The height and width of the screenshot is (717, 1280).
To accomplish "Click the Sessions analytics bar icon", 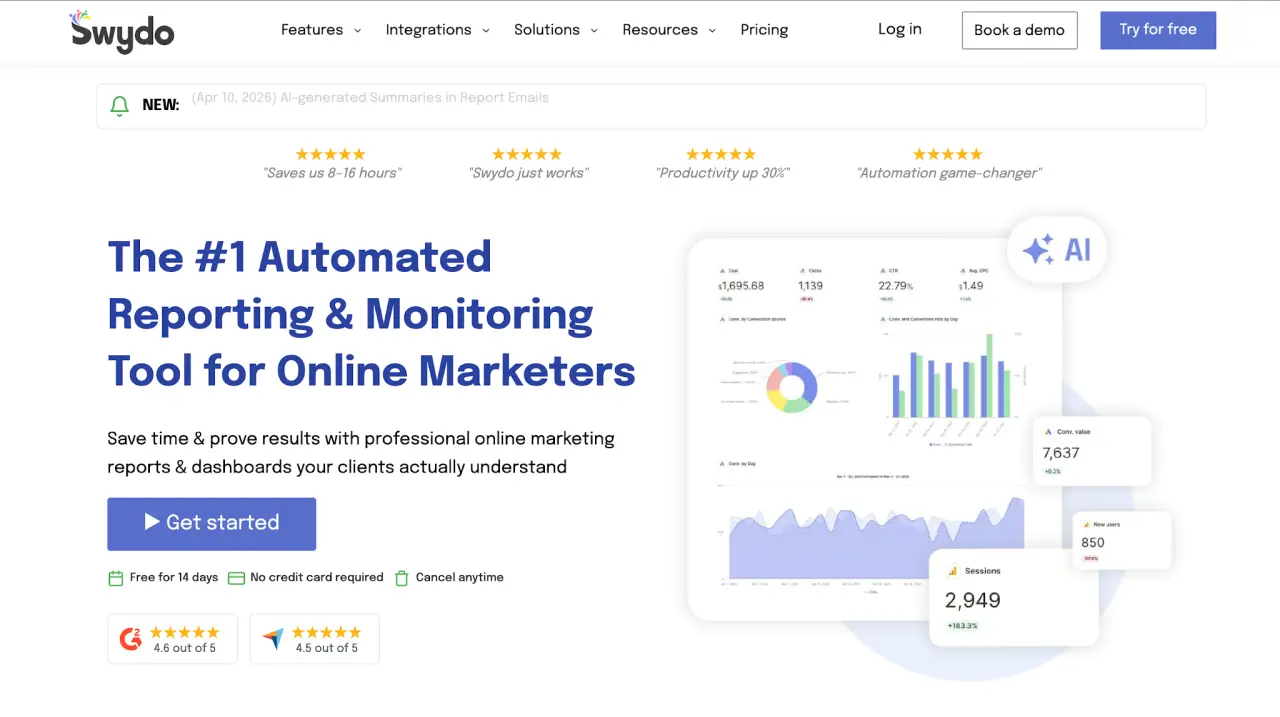I will click(952, 571).
